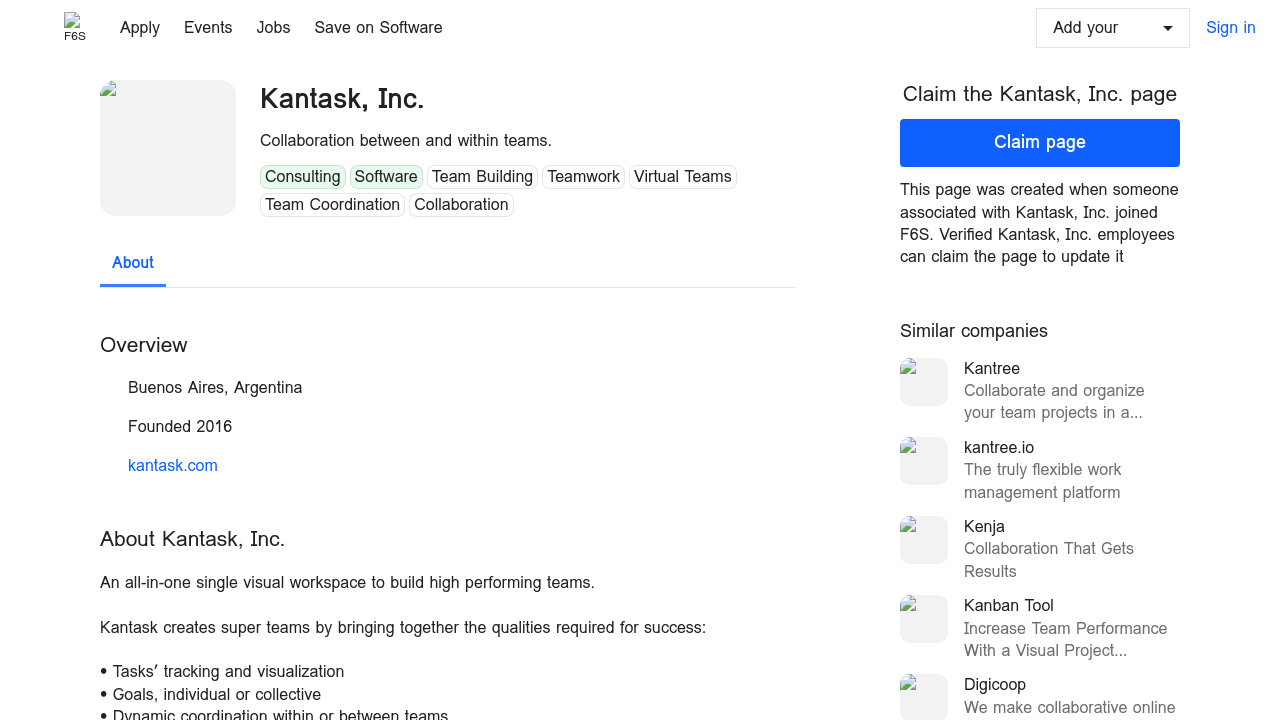Open the Digicoop company logo thumbnail
1280x720 pixels.
pyautogui.click(x=924, y=697)
